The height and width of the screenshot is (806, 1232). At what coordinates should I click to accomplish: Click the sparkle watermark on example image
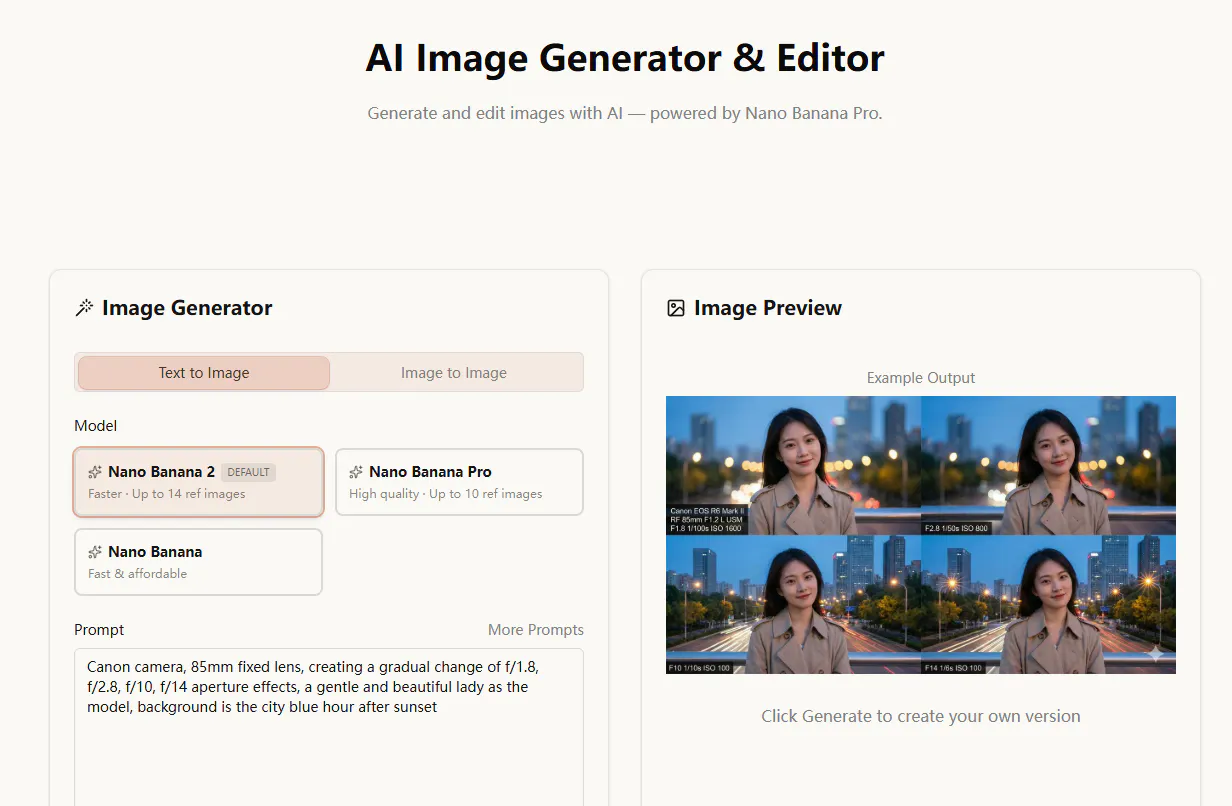coord(1155,654)
